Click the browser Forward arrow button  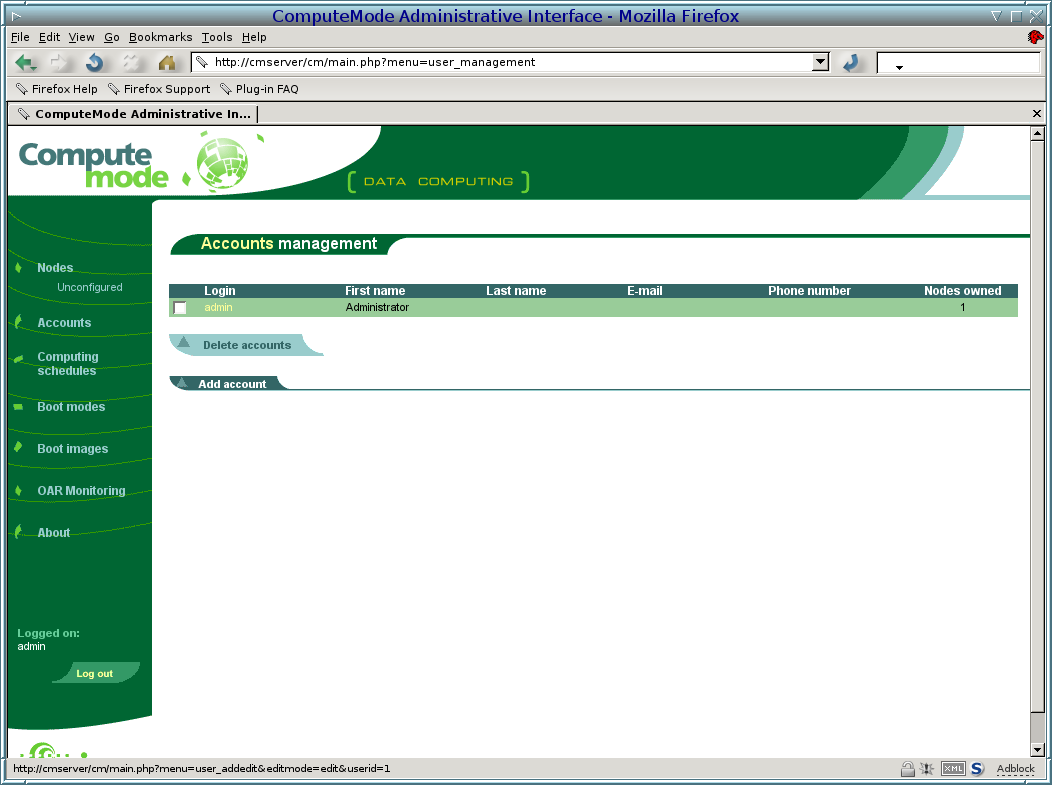pyautogui.click(x=59, y=63)
